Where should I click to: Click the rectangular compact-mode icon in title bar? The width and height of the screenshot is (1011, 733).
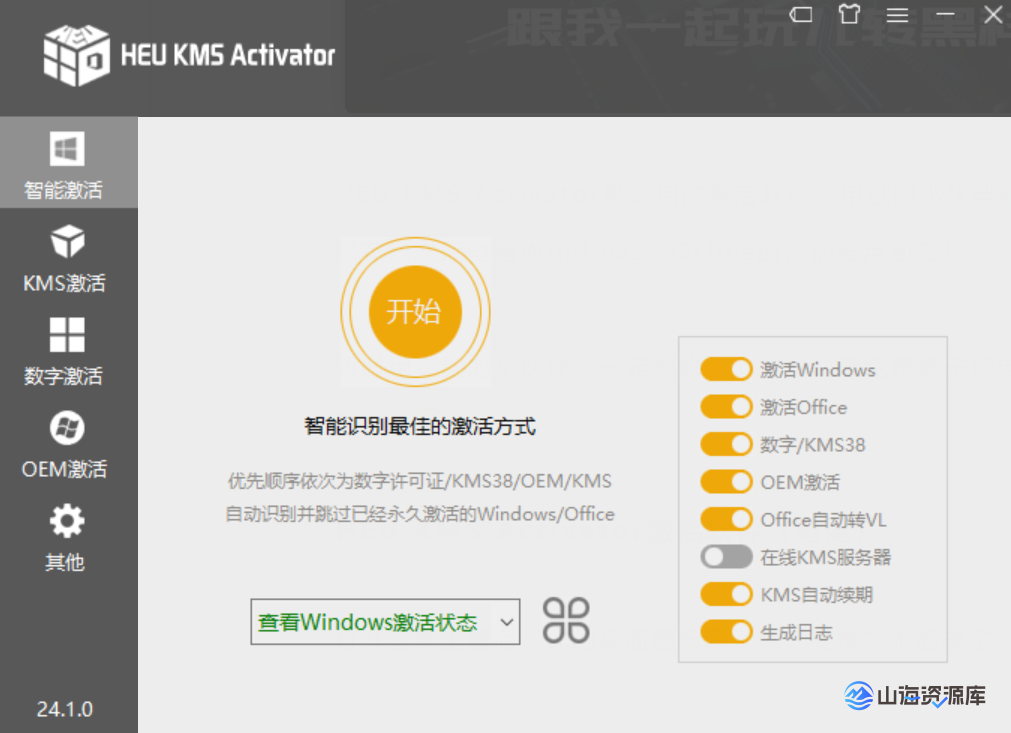pos(801,15)
